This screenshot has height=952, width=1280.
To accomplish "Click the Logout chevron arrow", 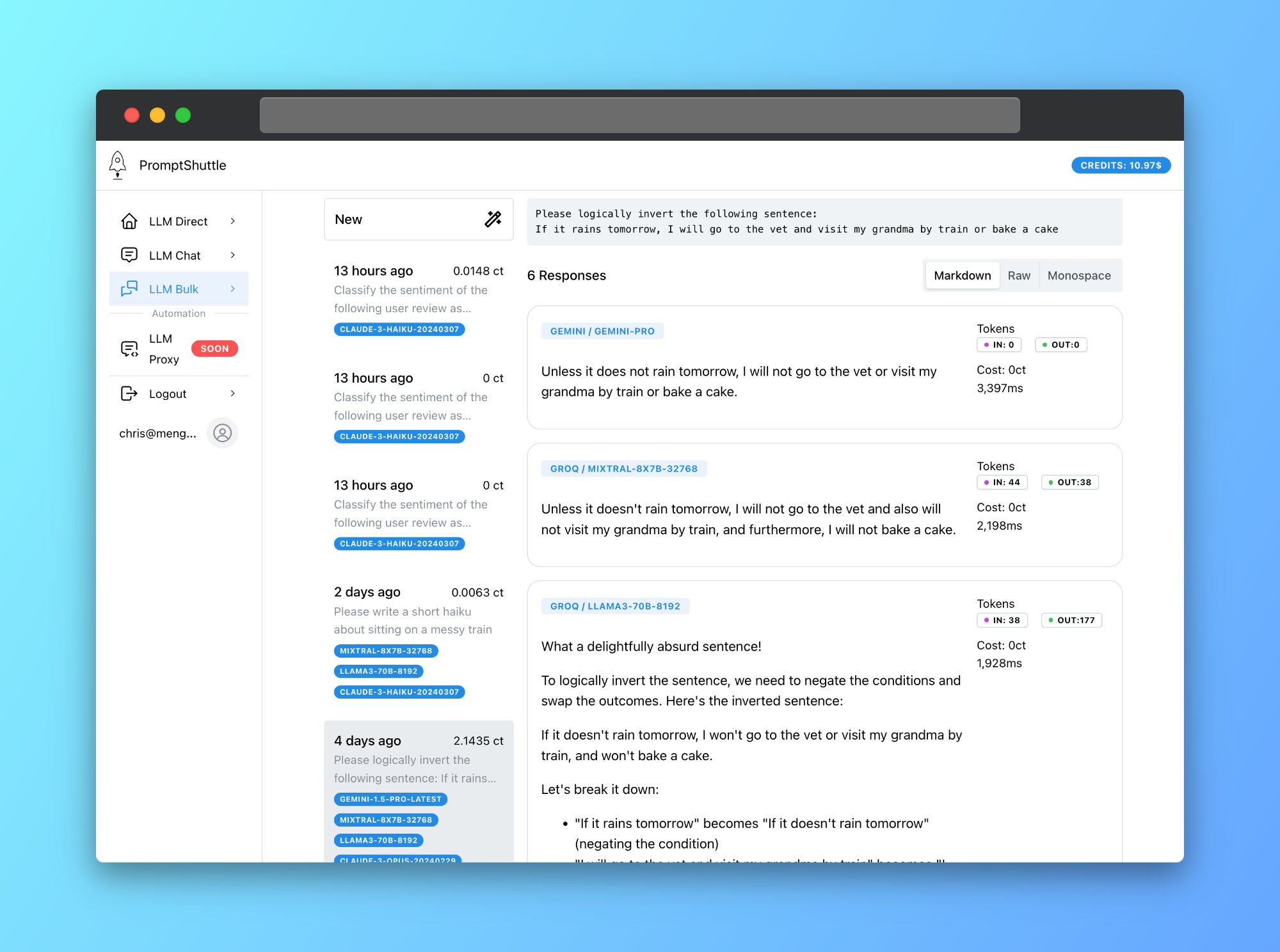I will click(x=233, y=393).
